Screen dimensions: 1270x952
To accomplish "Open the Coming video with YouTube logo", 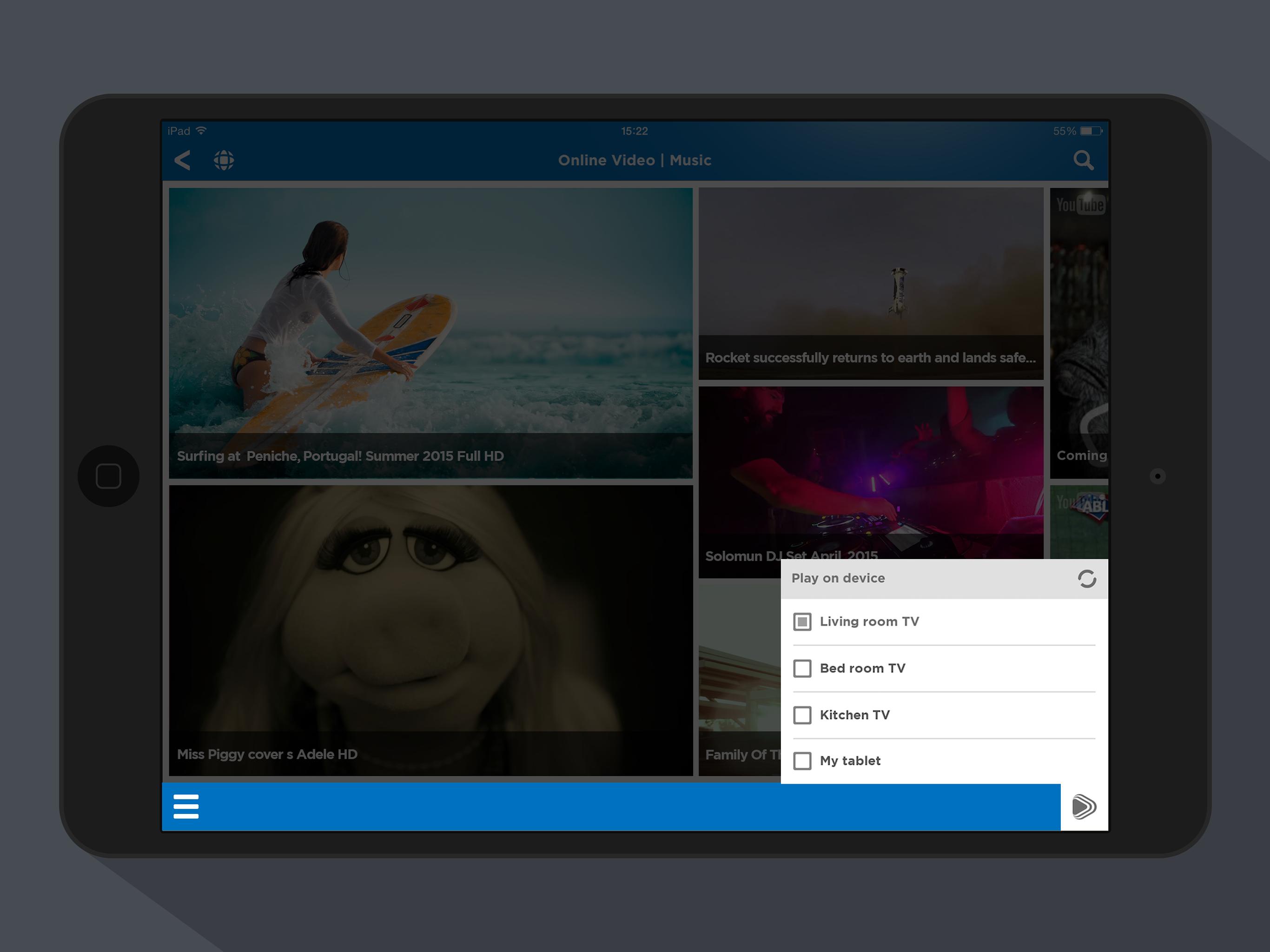I will pos(1079,333).
